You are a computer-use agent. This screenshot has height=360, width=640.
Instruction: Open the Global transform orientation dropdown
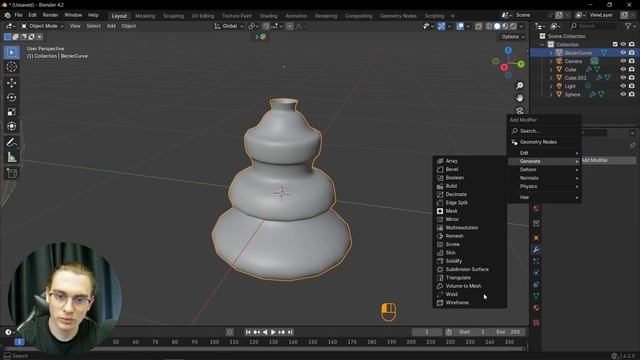click(229, 26)
